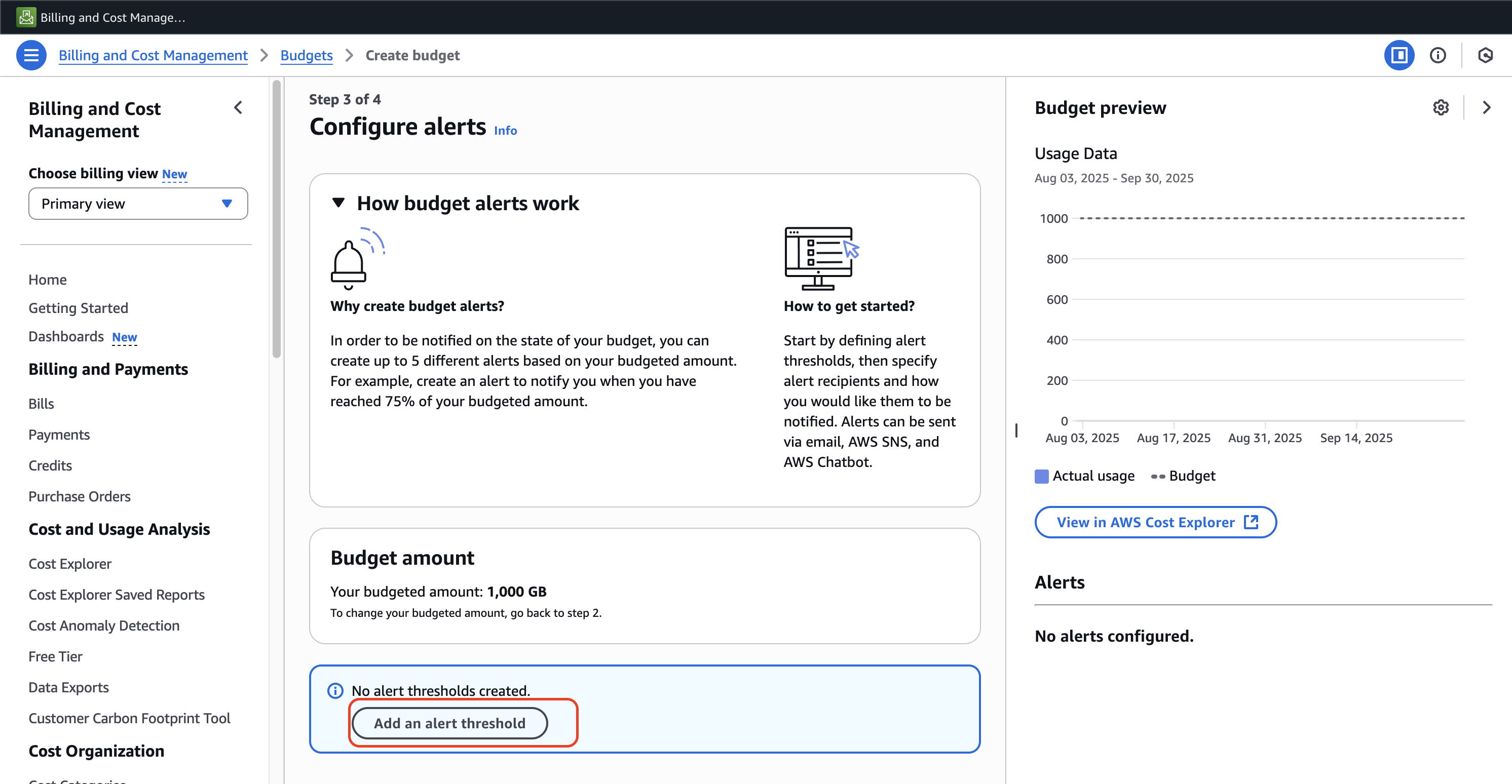Click the hexagon icon at top right
Image resolution: width=1512 pixels, height=784 pixels.
(1485, 55)
